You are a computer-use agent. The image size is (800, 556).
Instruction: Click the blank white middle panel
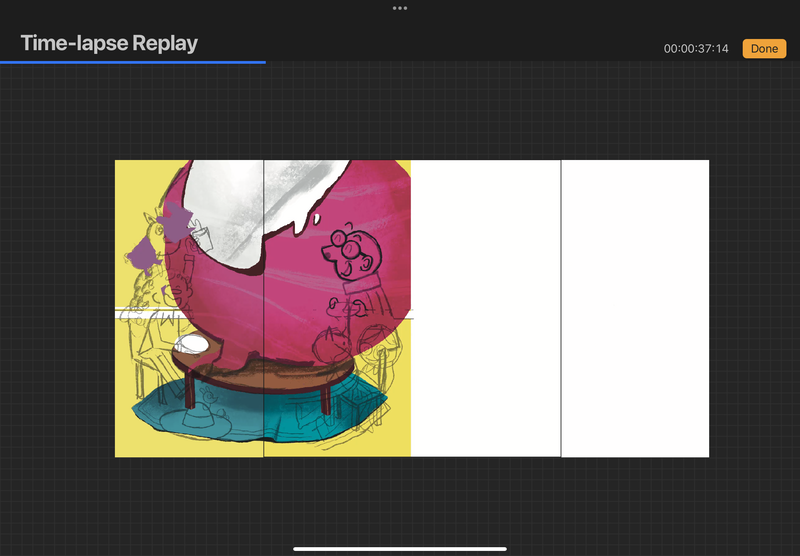coord(485,308)
